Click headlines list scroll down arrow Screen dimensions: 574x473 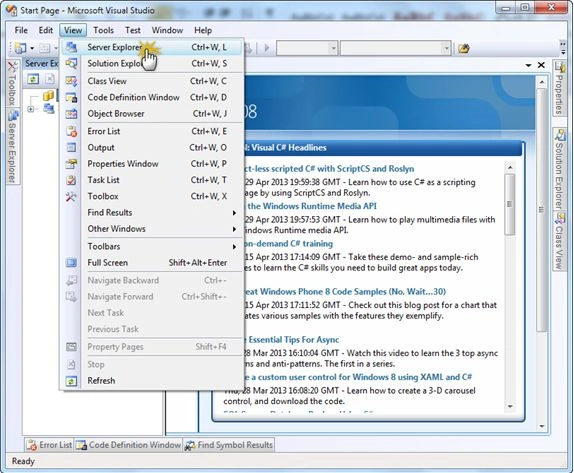[510, 406]
